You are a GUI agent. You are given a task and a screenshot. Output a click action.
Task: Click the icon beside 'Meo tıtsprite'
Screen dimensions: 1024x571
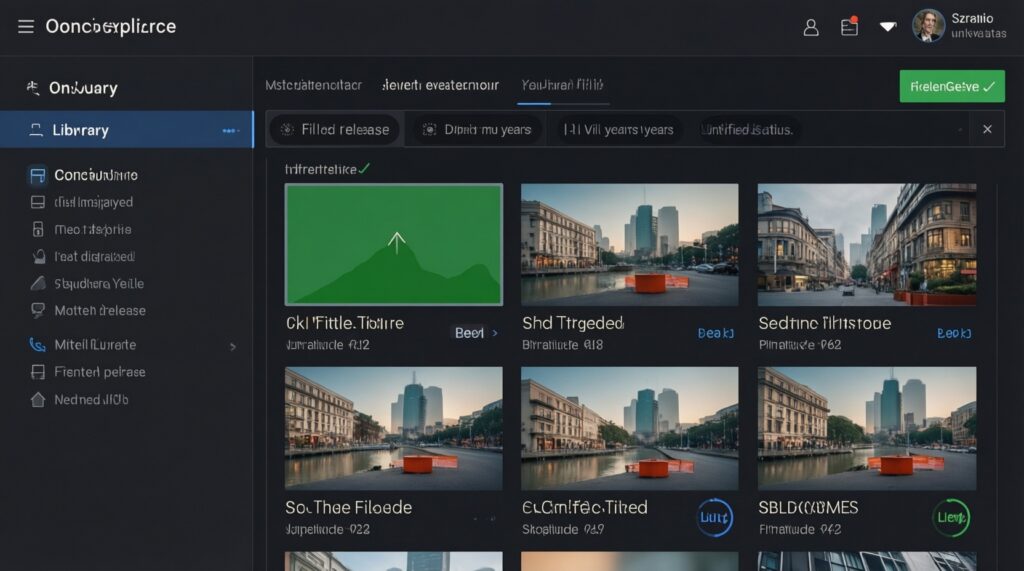(38, 229)
